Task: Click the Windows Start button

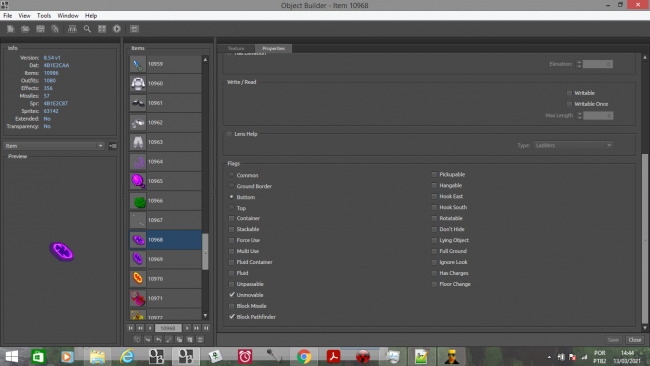Action: pyautogui.click(x=12, y=356)
